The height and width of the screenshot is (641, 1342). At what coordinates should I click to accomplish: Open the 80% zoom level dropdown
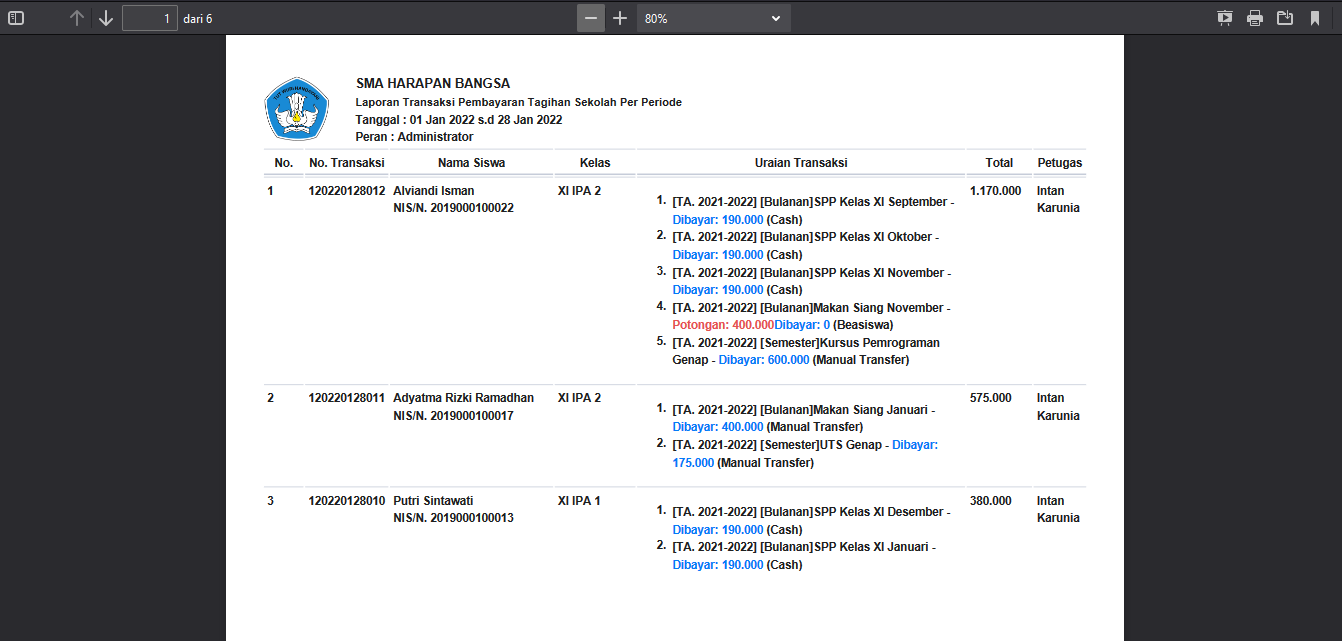click(x=713, y=18)
